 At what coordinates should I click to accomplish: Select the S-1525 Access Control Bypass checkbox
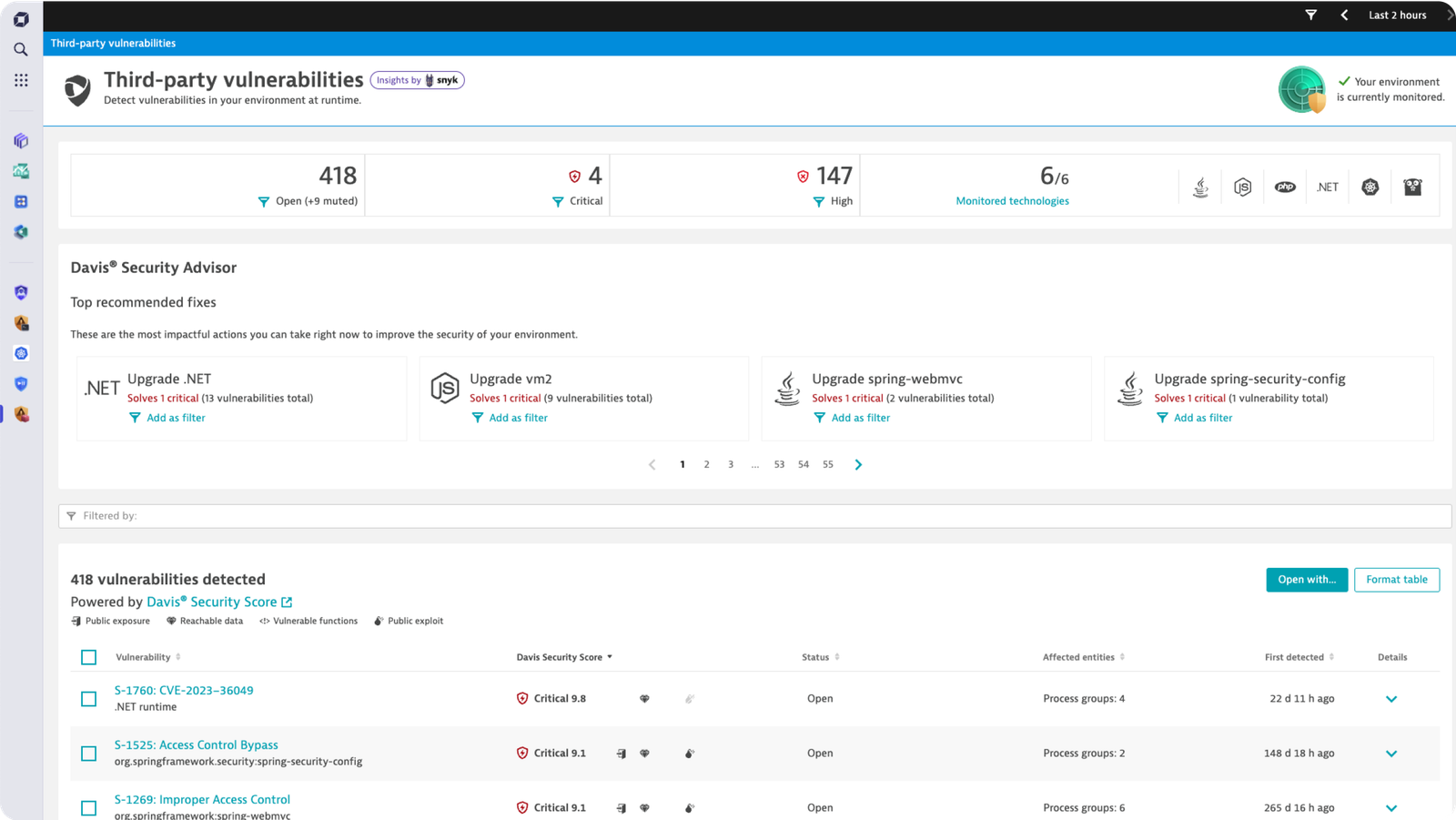click(88, 754)
